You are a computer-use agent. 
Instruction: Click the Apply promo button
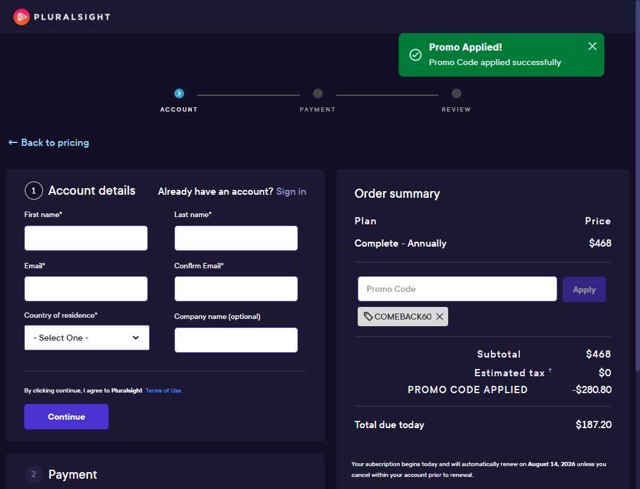coord(584,289)
